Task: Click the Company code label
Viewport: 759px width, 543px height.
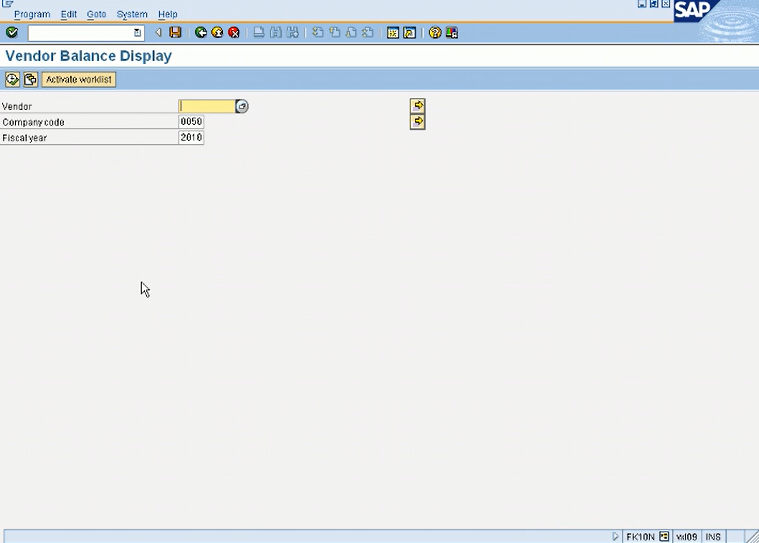Action: (33, 122)
